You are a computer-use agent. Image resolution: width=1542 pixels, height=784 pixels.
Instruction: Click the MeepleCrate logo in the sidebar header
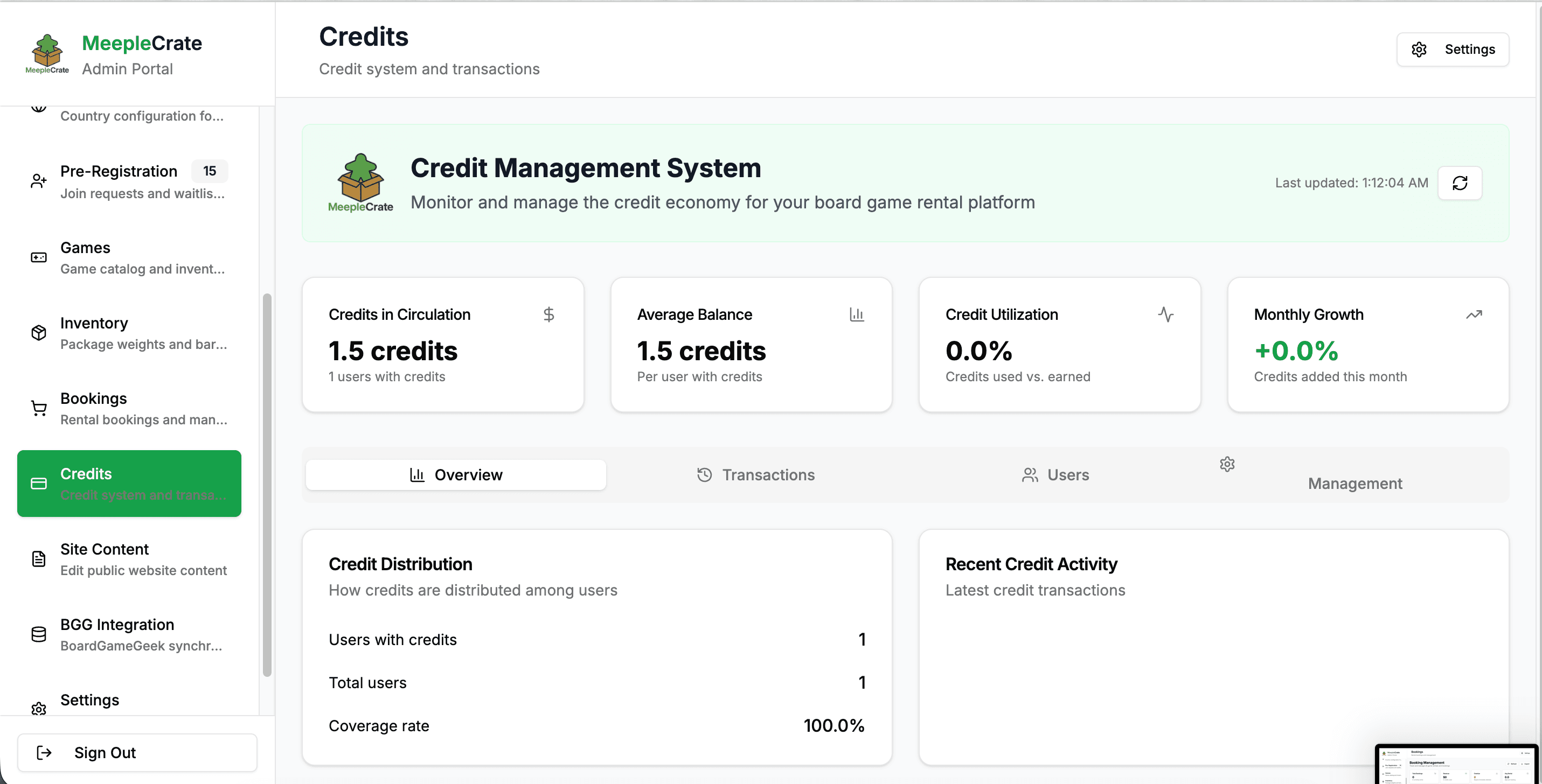coord(47,54)
